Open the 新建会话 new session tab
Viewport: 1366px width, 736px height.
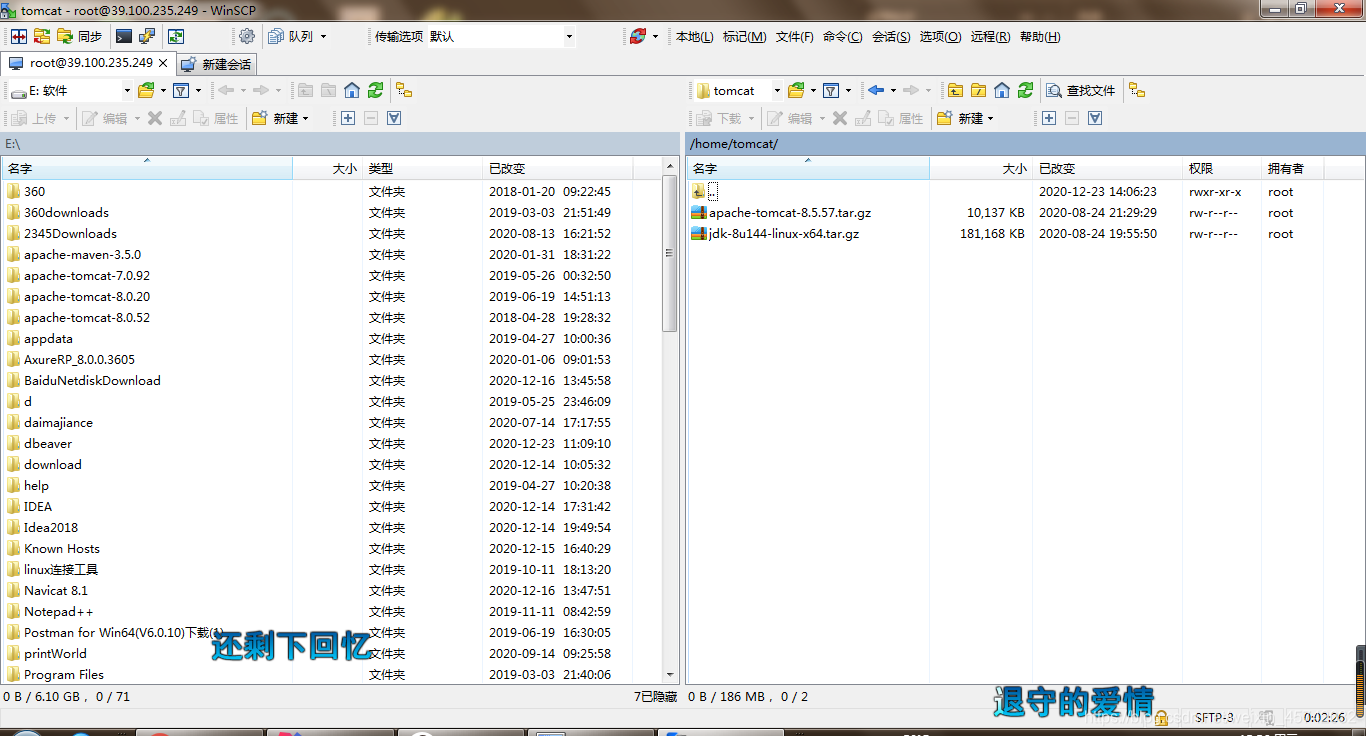217,64
